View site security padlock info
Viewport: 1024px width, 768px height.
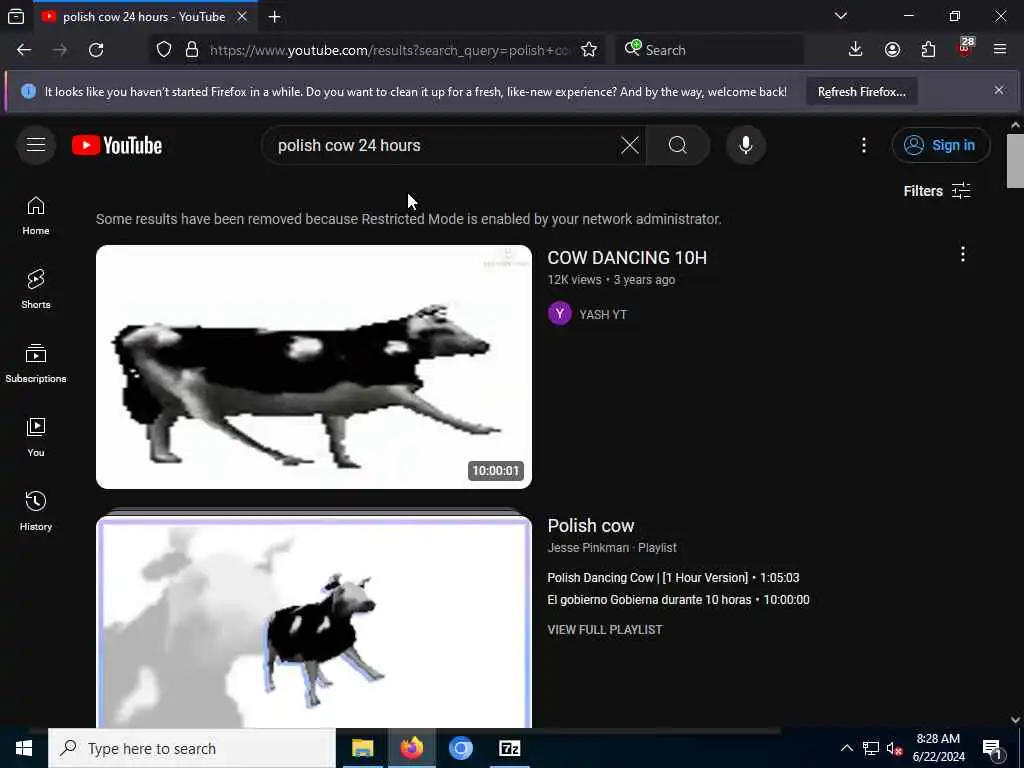coord(191,50)
